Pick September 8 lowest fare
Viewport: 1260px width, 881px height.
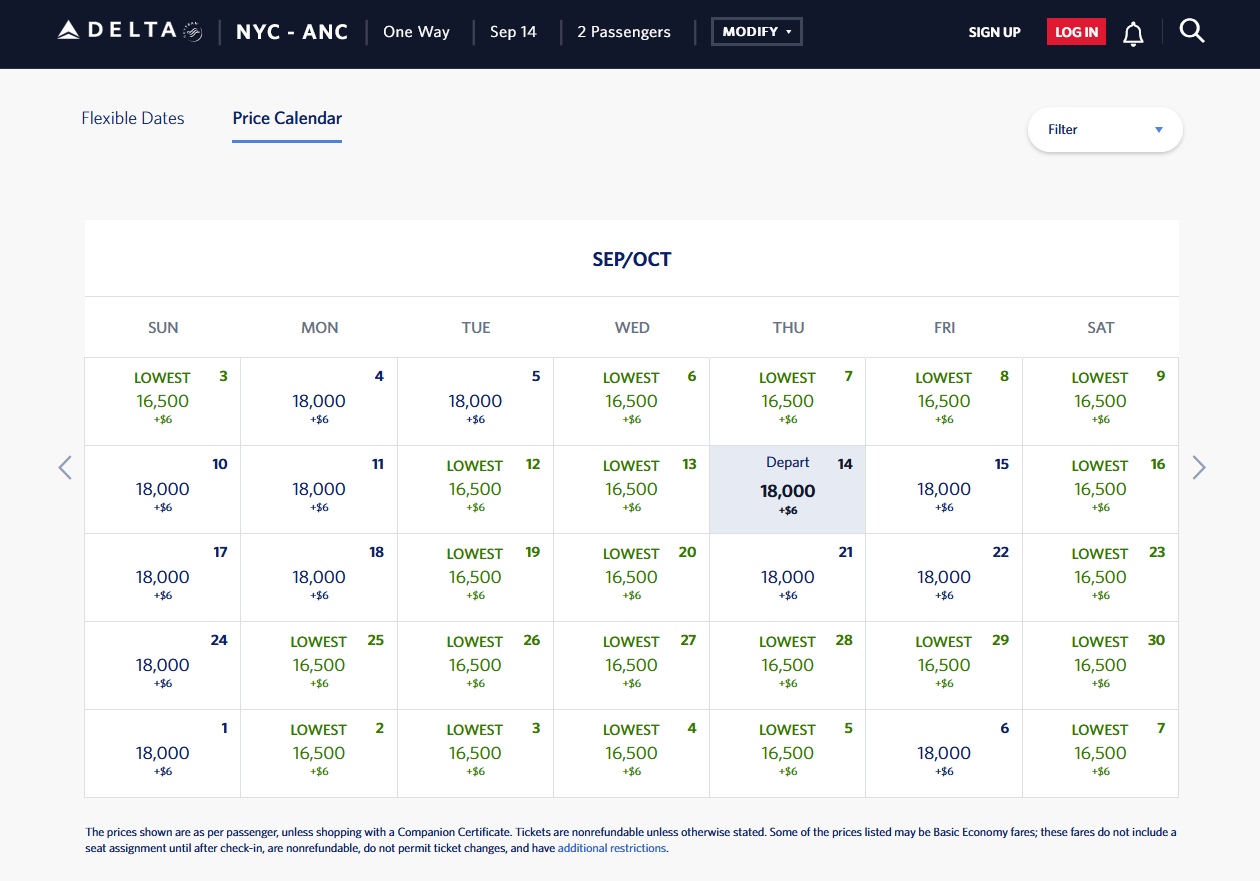[x=944, y=402]
